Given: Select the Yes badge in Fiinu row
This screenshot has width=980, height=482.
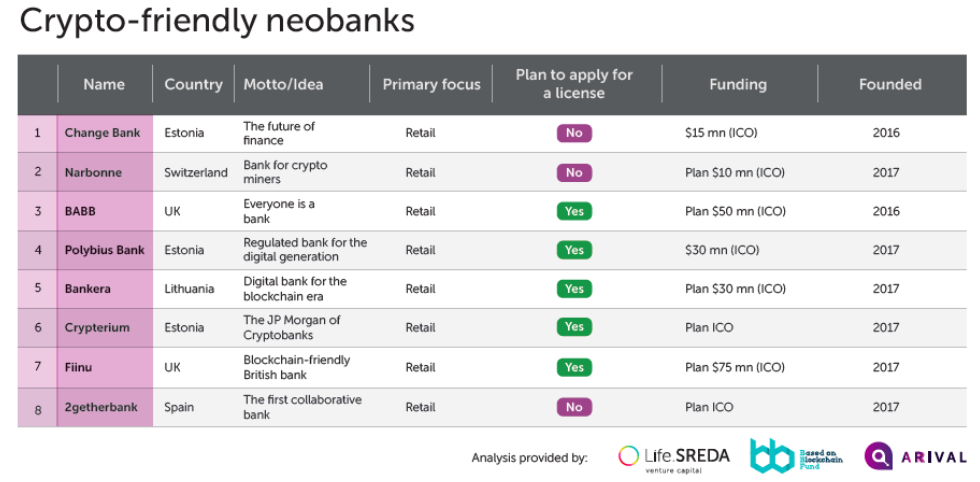Looking at the screenshot, I should click(574, 367).
